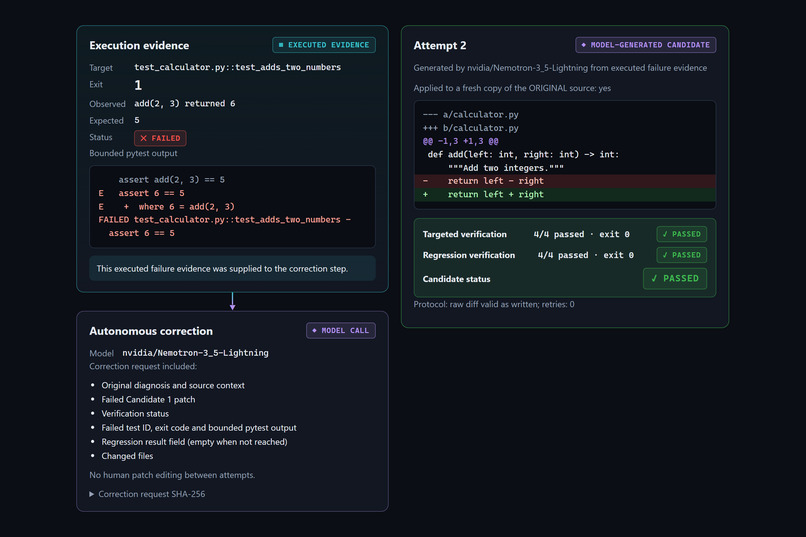Click 'Verification status' bullet

pos(135,414)
